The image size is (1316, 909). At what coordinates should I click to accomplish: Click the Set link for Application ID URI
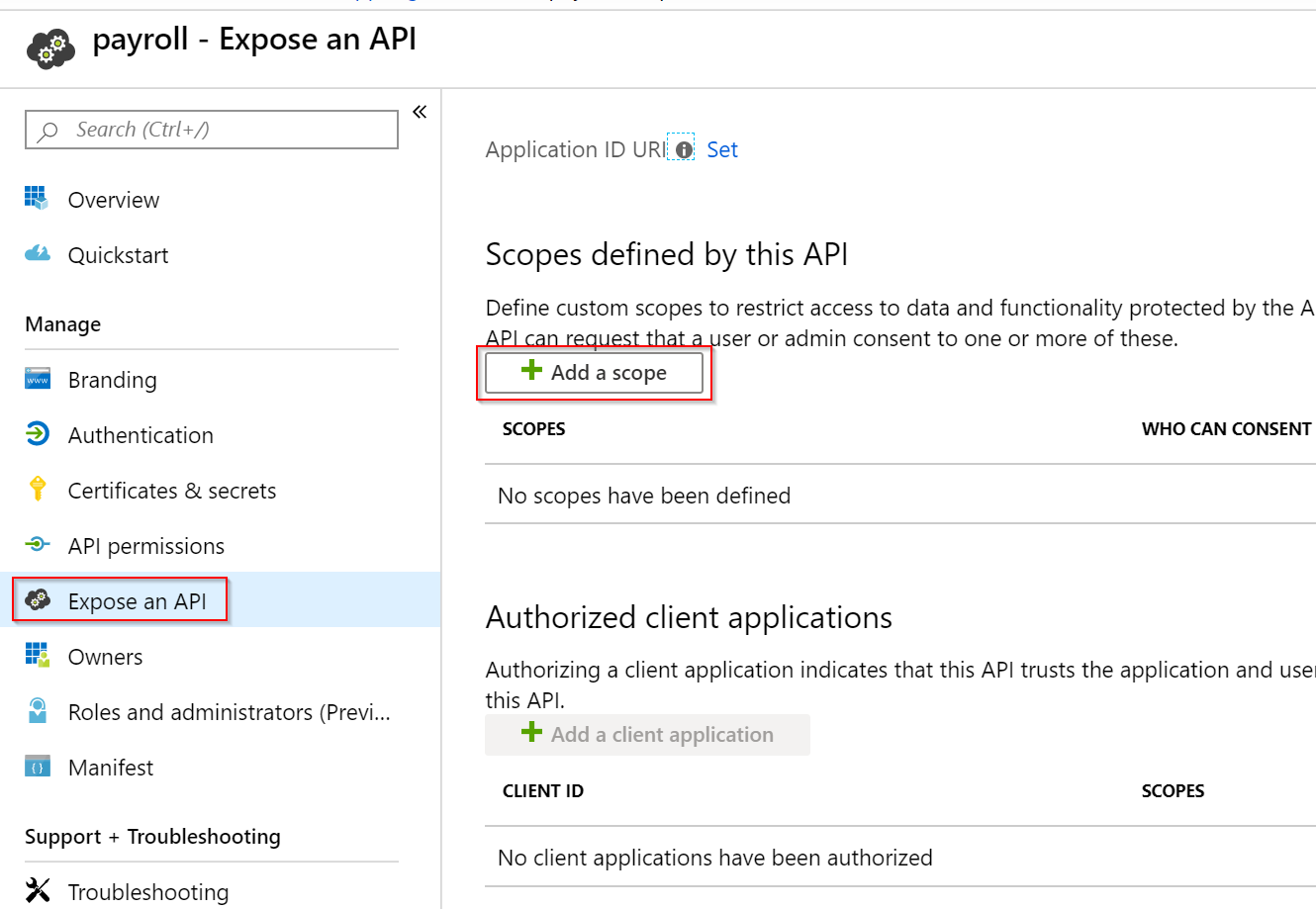click(722, 149)
